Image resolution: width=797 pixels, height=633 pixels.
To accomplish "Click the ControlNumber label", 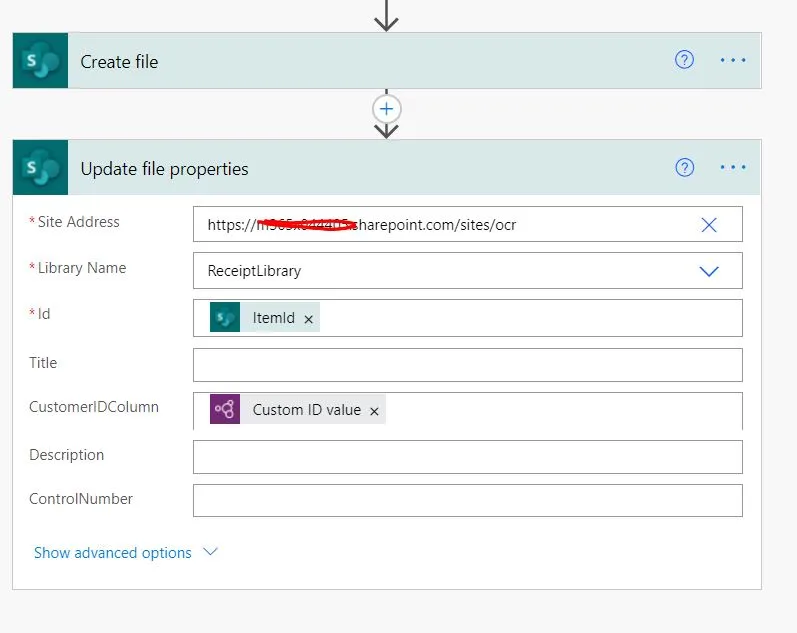I will pos(81,499).
